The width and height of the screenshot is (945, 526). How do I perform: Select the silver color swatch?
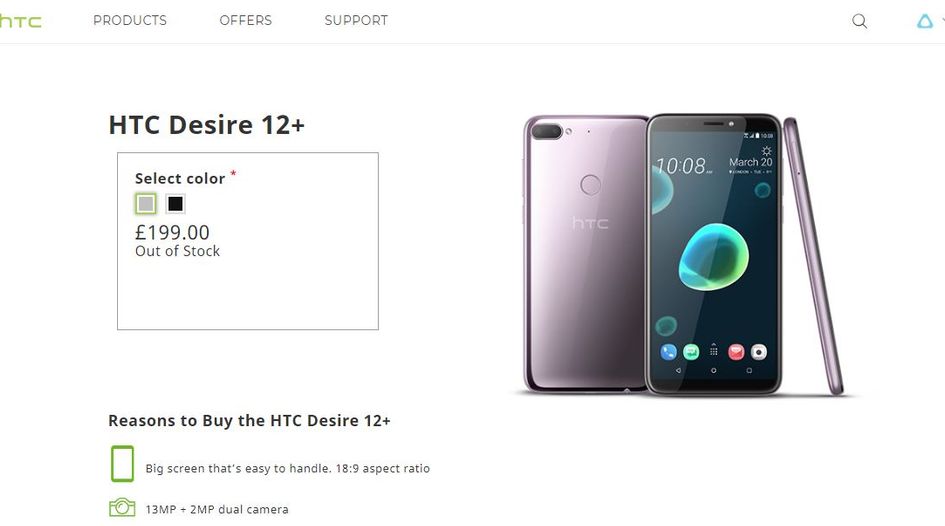click(146, 204)
